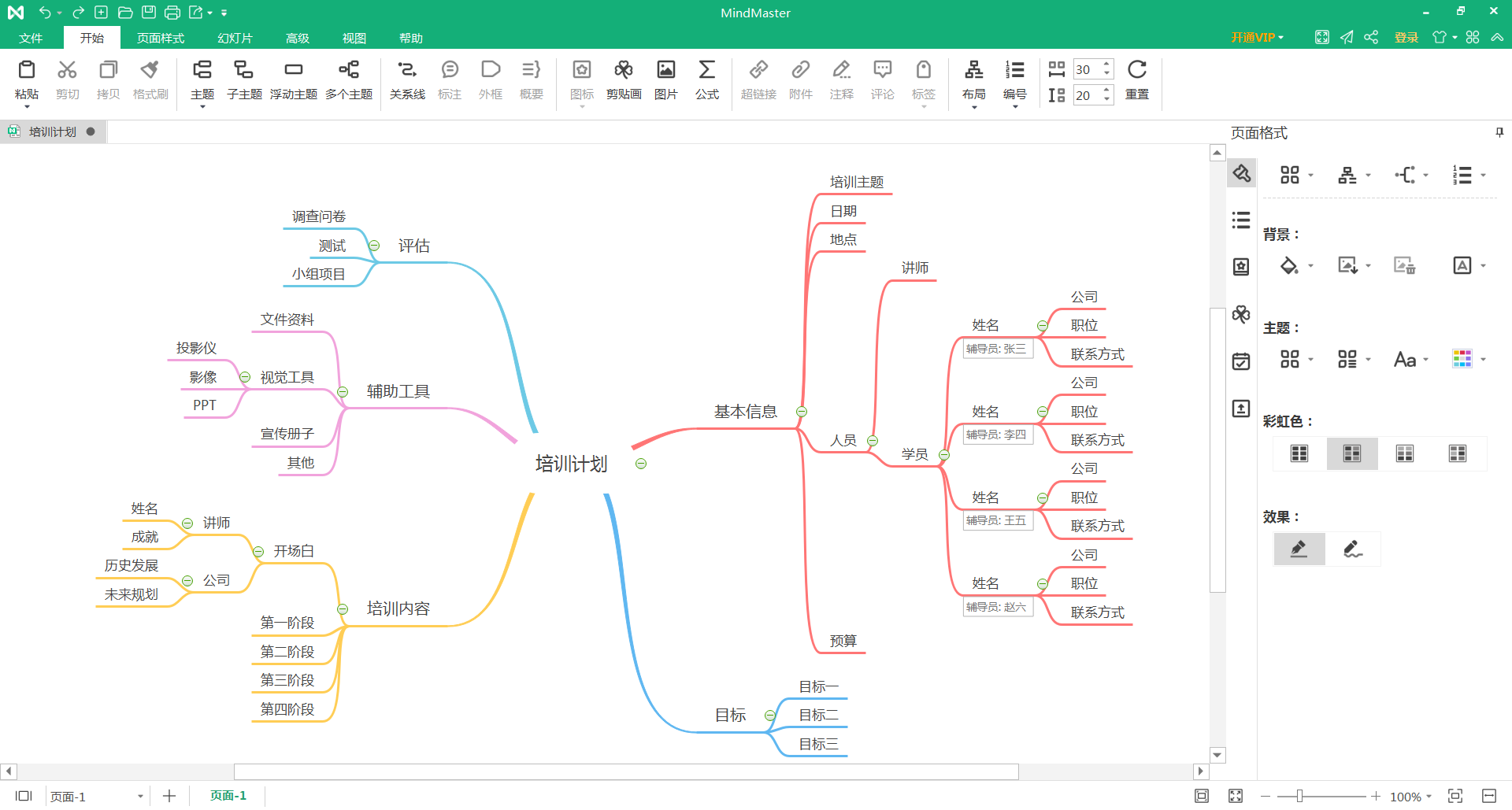
Task: Switch to the 幻灯片 tab
Action: (x=235, y=38)
